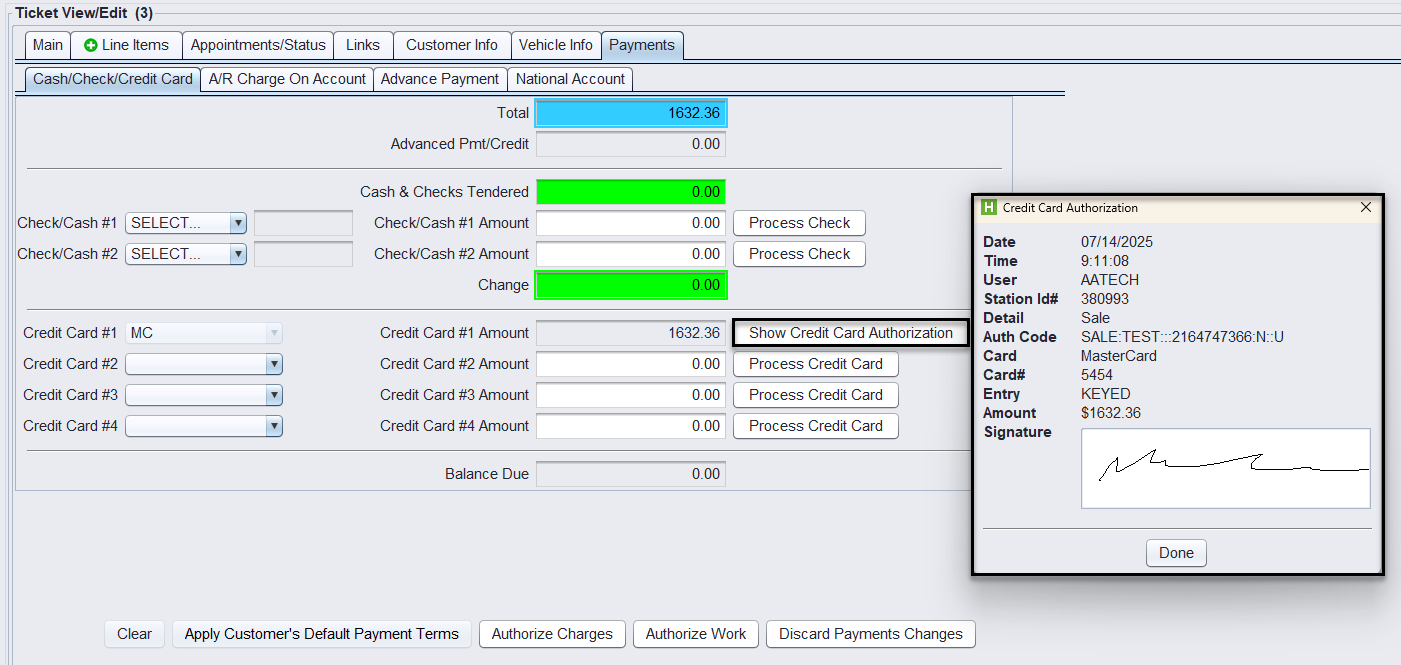This screenshot has width=1401, height=665.
Task: Open the Check/Cash #2 type dropdown
Action: (x=237, y=254)
